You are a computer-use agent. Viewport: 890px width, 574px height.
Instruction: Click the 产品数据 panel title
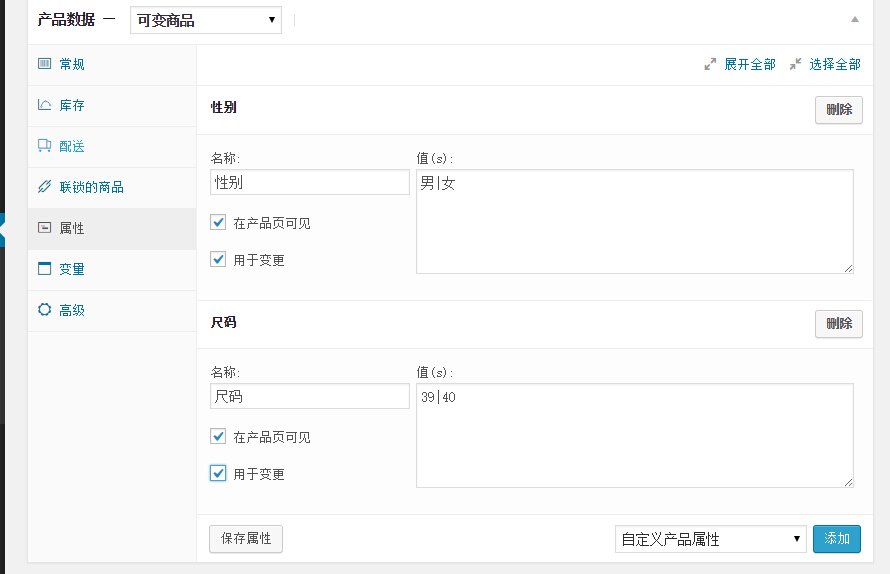tap(66, 20)
